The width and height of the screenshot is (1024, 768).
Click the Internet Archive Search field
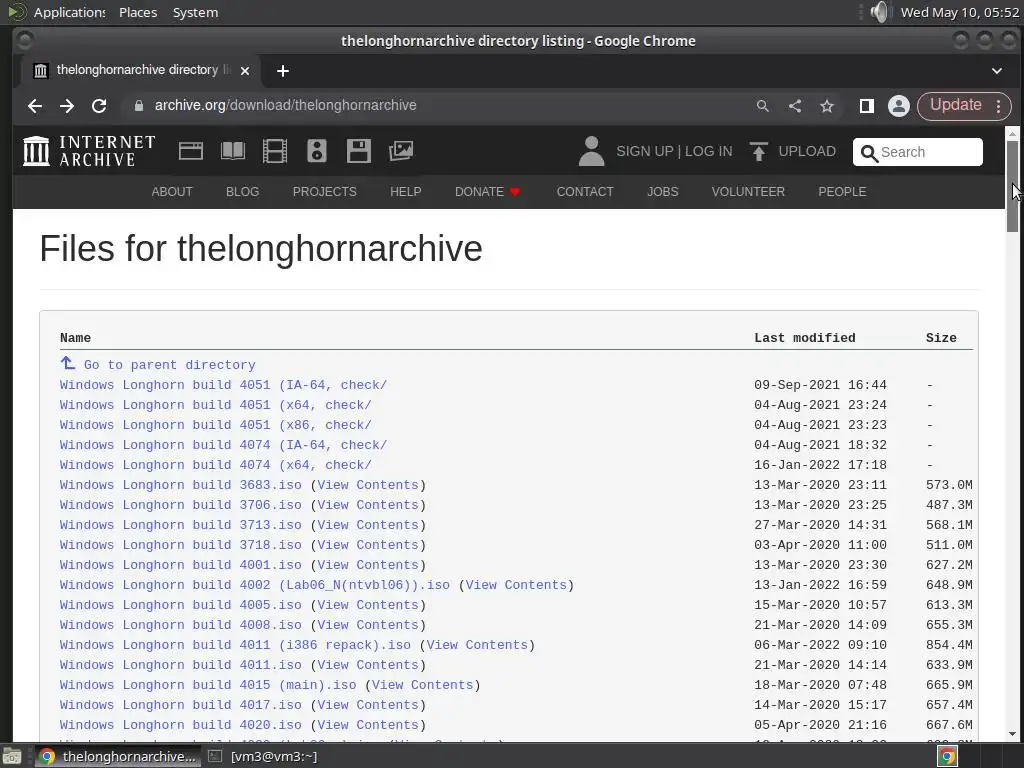click(x=918, y=152)
